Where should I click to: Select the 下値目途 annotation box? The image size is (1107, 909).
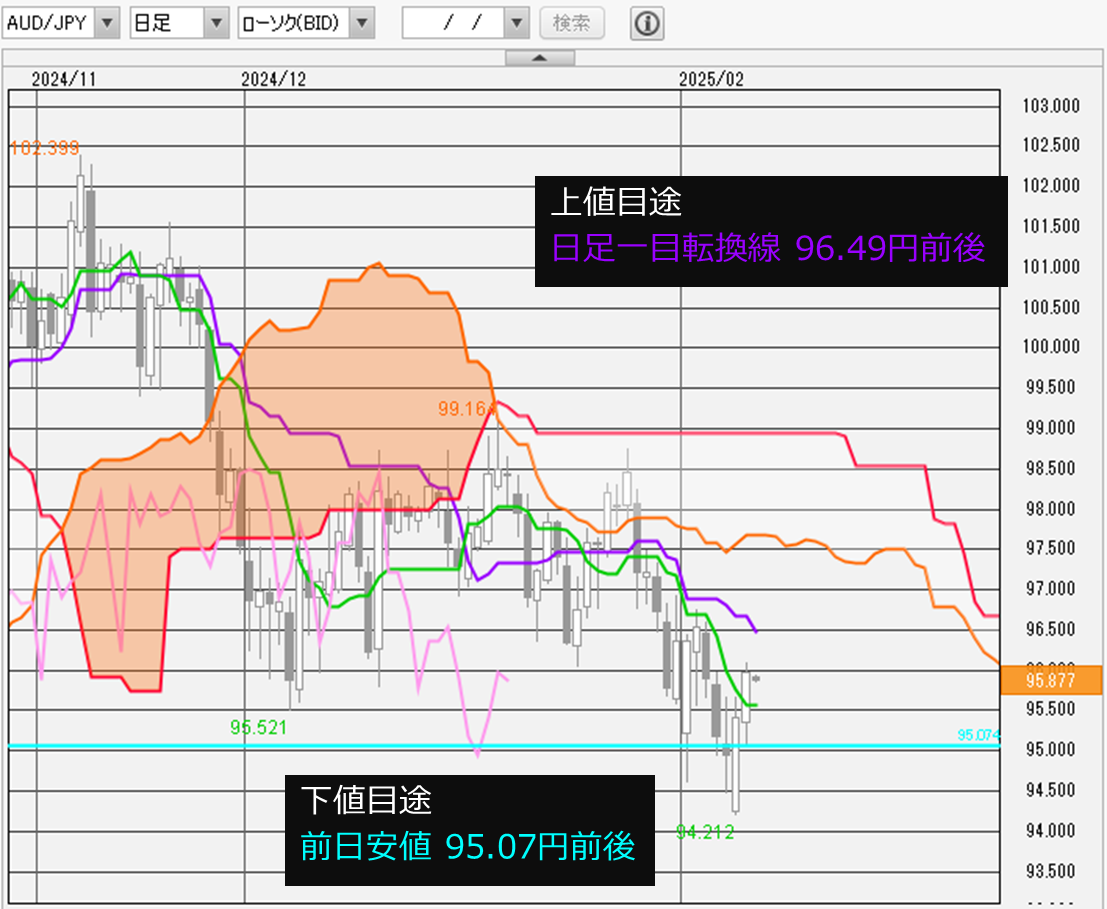[x=470, y=830]
